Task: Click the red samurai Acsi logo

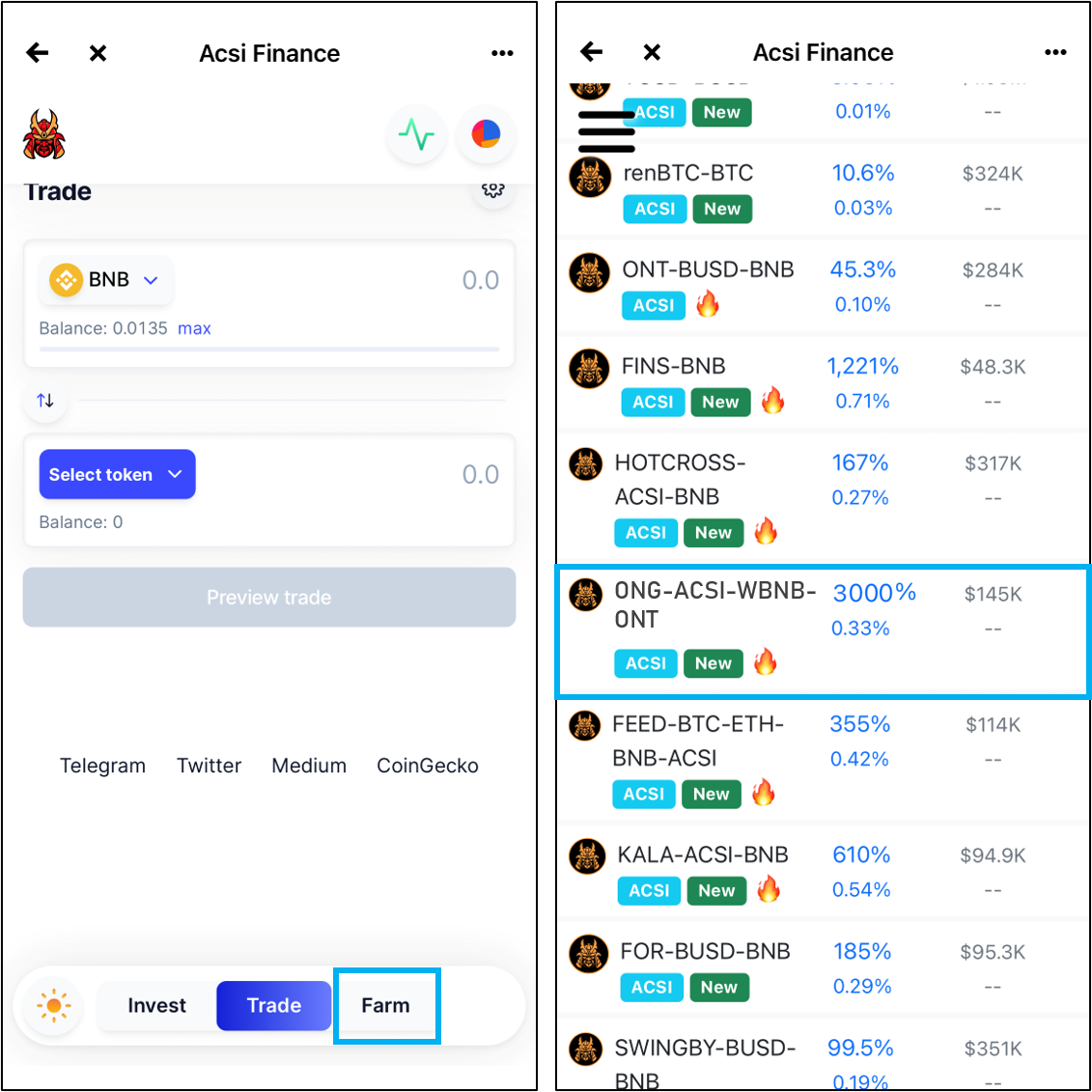Action: tap(43, 134)
